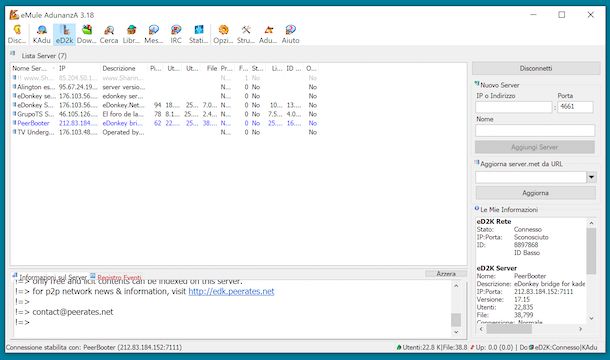
Task: Open the Aiuto help toolbar icon
Action: pos(291,34)
